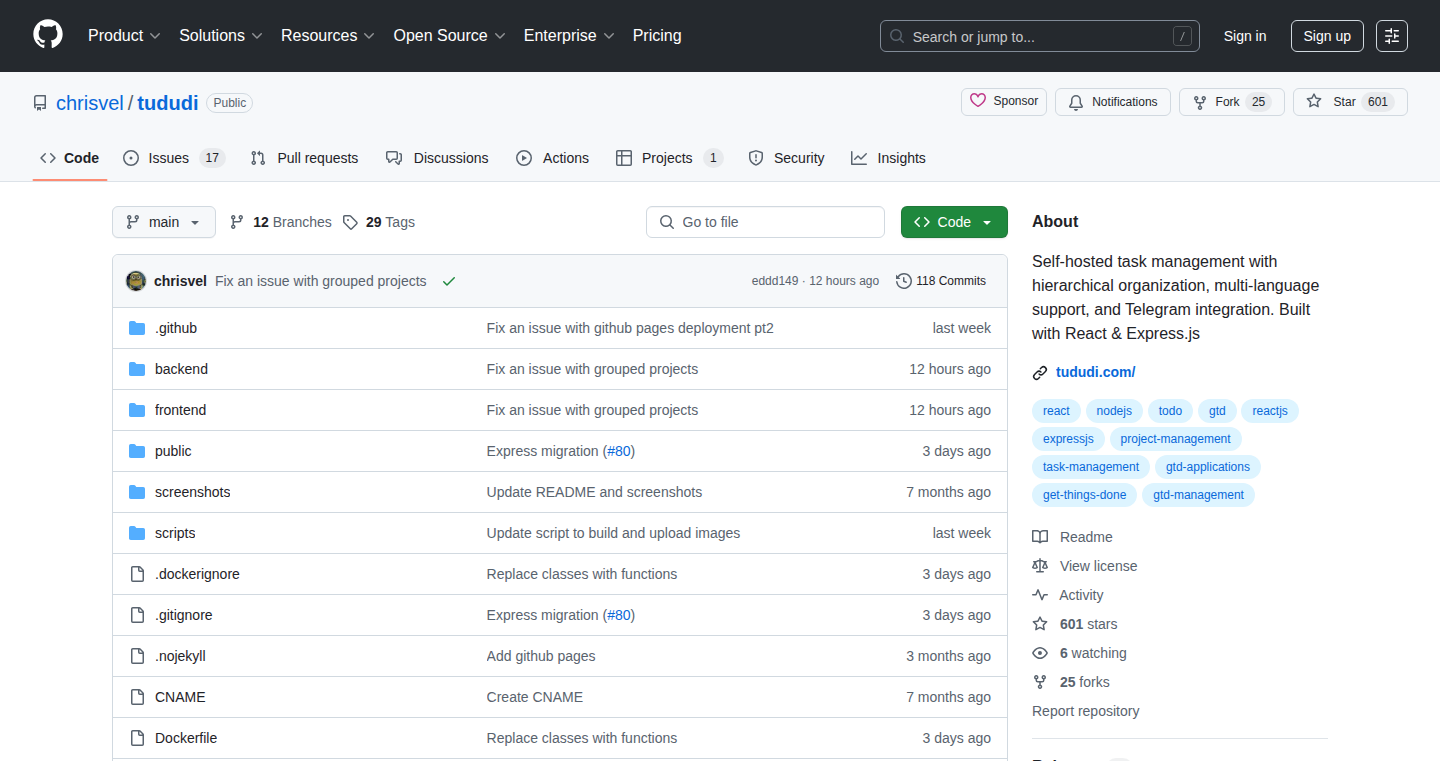Click the green commit status checkmark
The image size is (1440, 761).
(449, 281)
